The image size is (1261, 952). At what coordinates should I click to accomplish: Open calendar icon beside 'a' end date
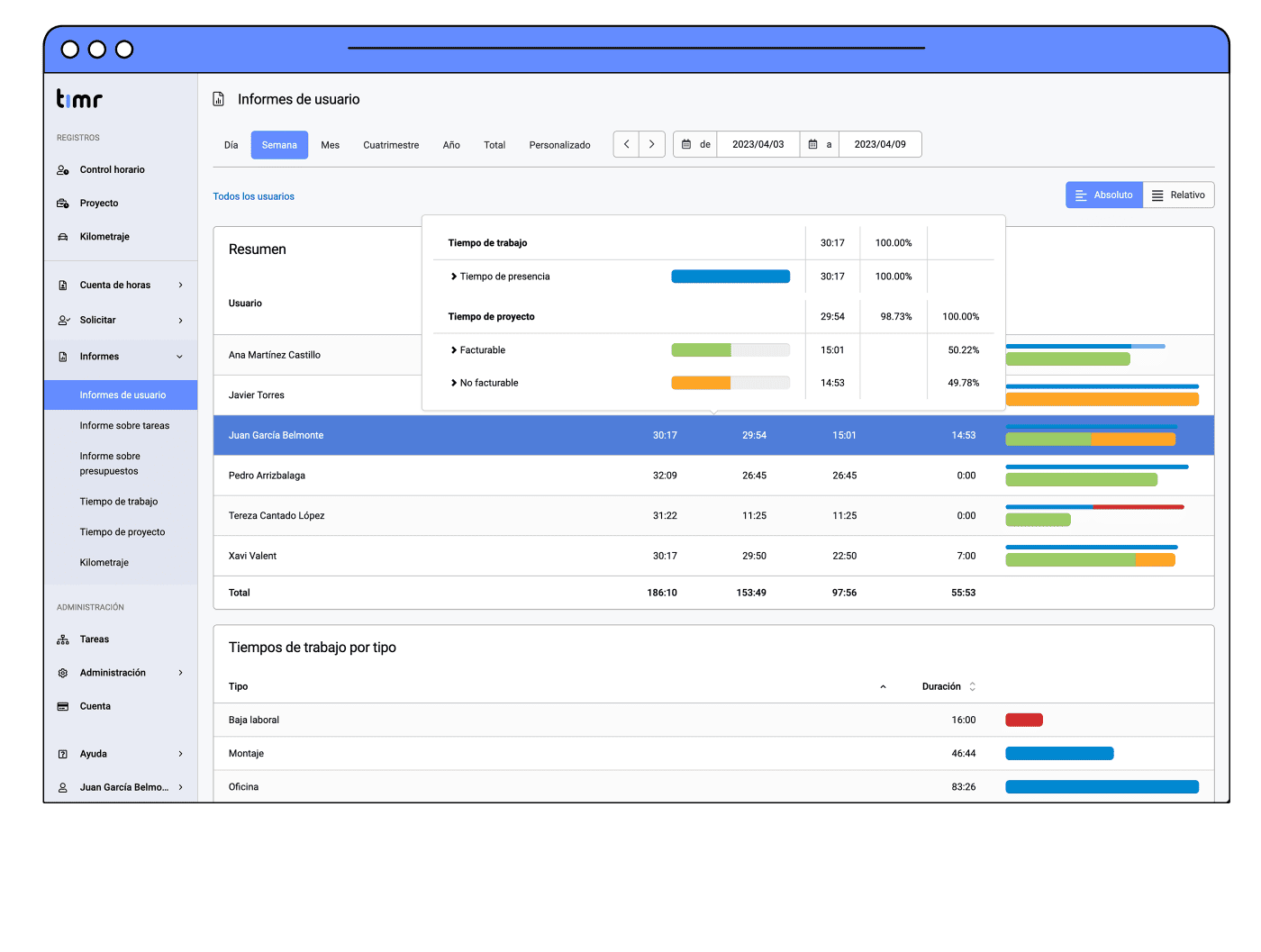click(x=813, y=144)
